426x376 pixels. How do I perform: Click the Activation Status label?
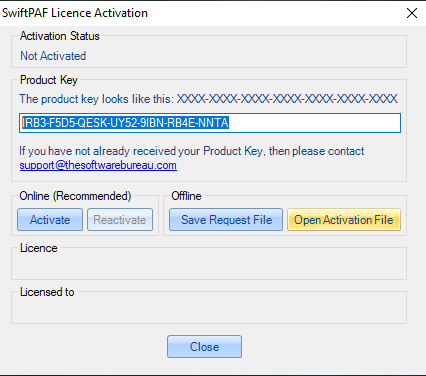(60, 36)
